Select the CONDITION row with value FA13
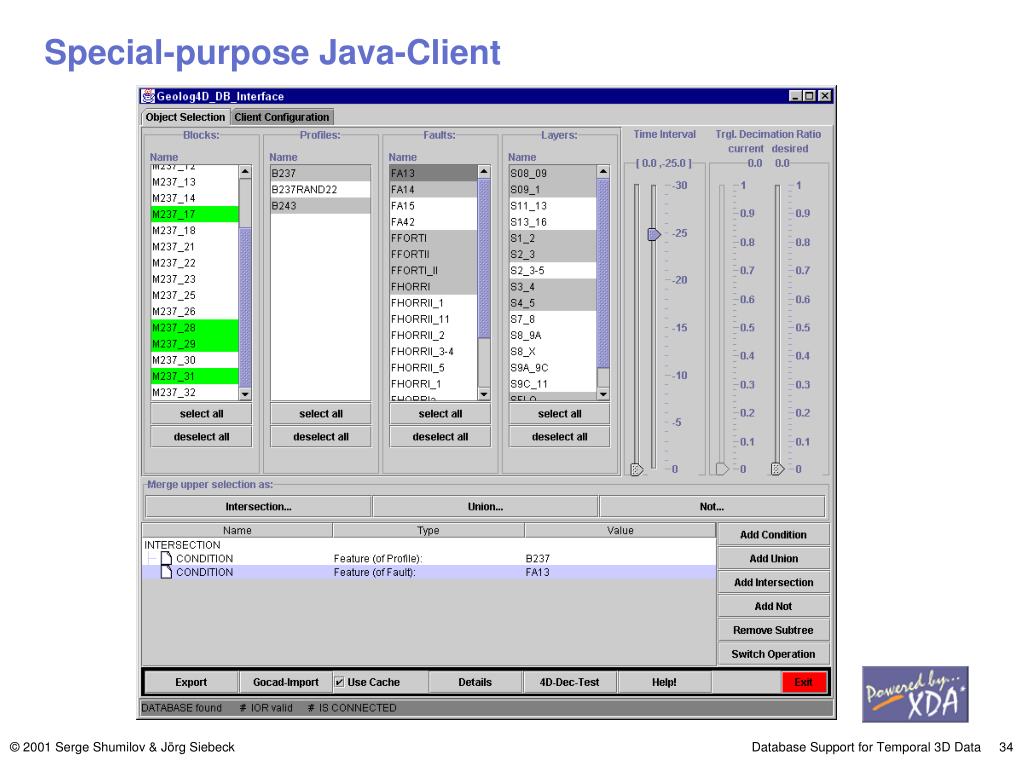1024x768 pixels. (x=429, y=572)
